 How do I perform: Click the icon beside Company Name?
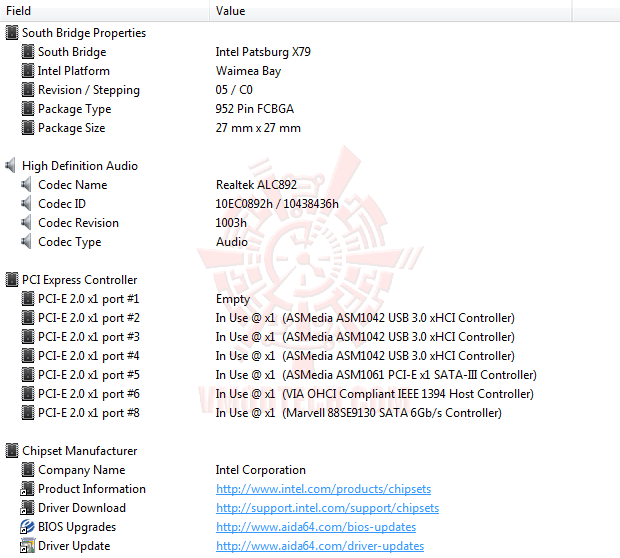click(28, 469)
